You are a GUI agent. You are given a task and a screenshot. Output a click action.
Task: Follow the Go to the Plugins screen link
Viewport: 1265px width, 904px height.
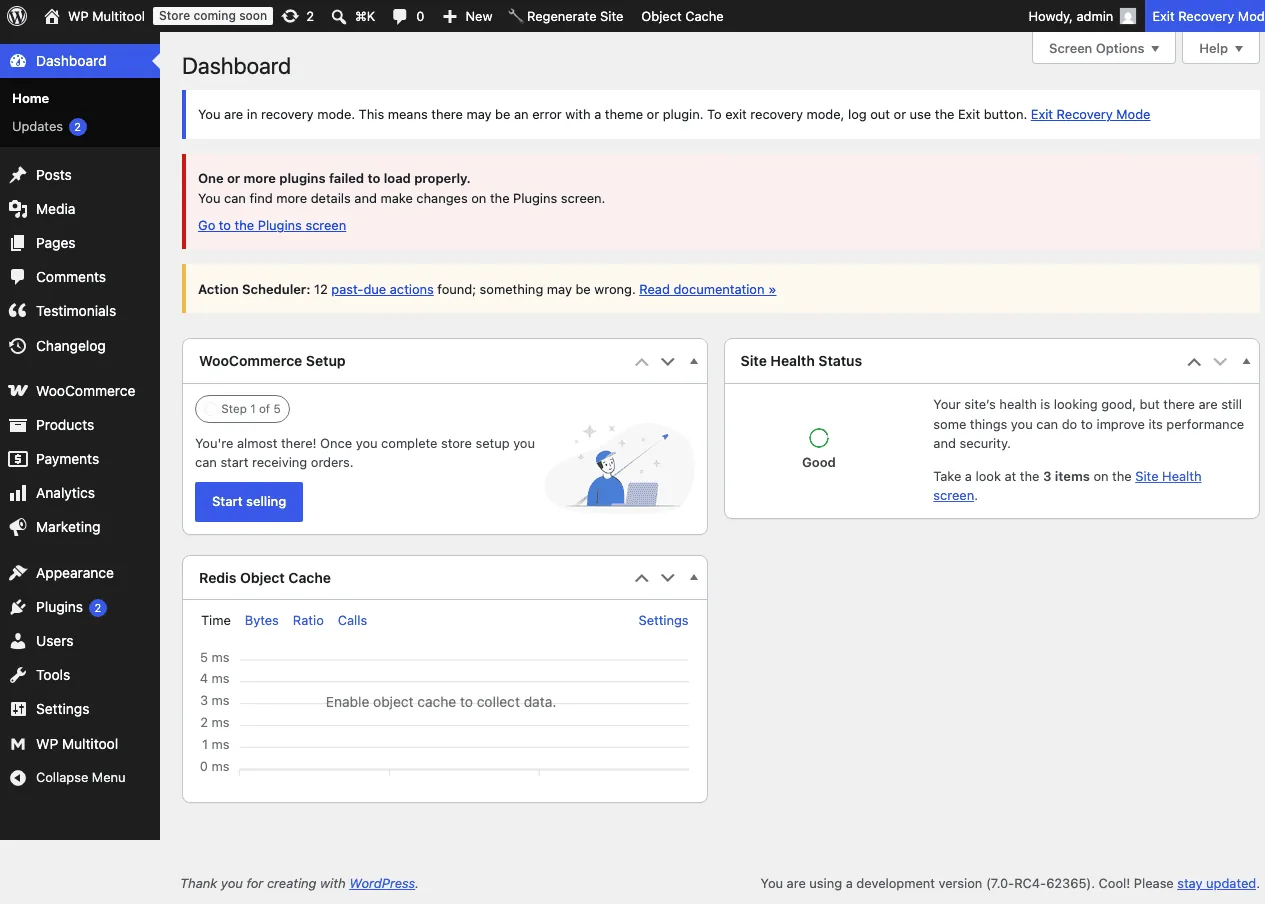coord(272,226)
